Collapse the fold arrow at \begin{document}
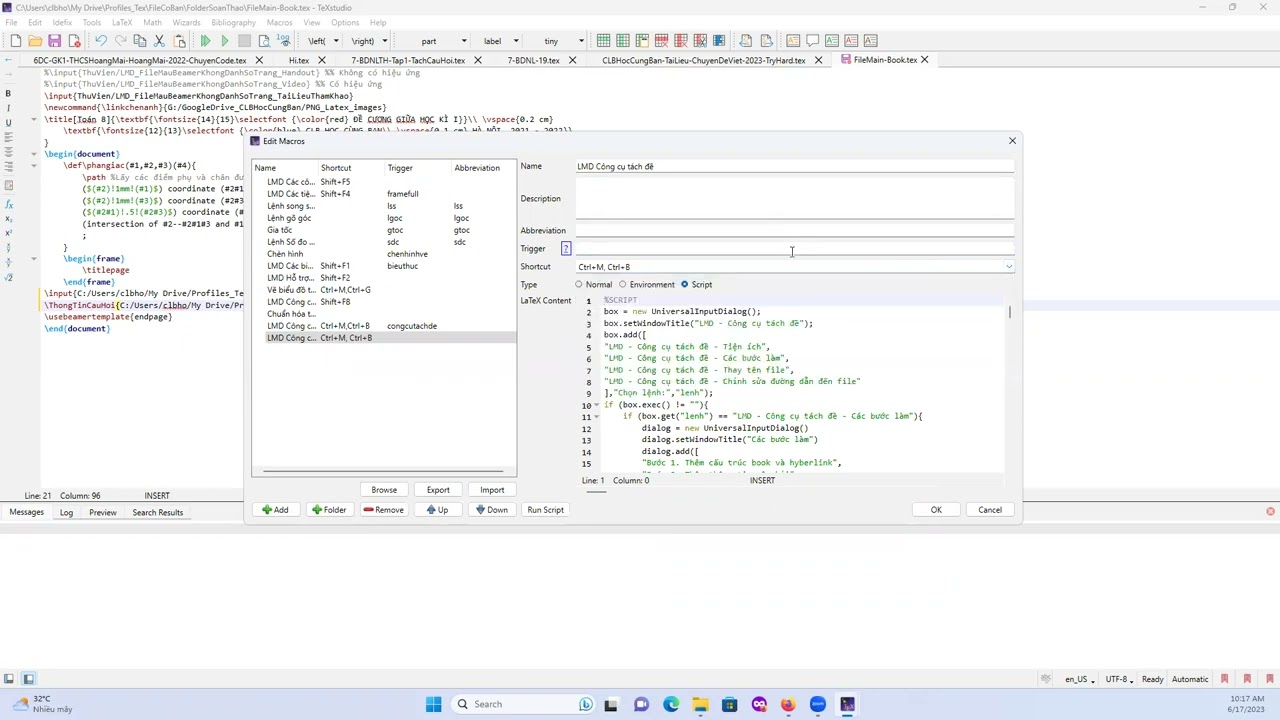This screenshot has height=720, width=1280. 34,155
